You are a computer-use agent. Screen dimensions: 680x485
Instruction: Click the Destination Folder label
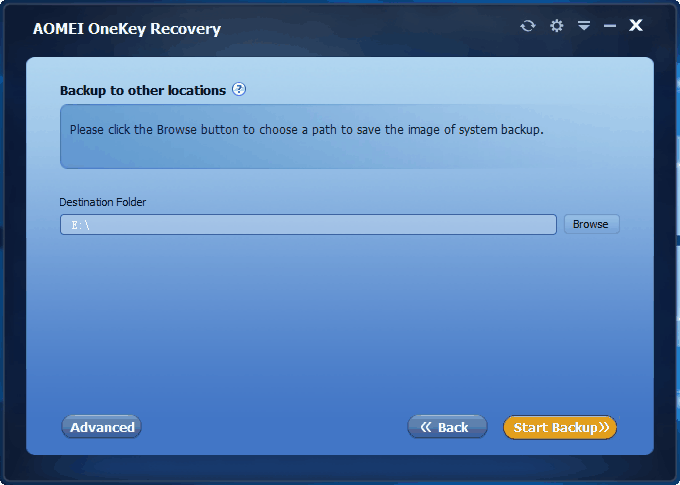click(x=102, y=202)
